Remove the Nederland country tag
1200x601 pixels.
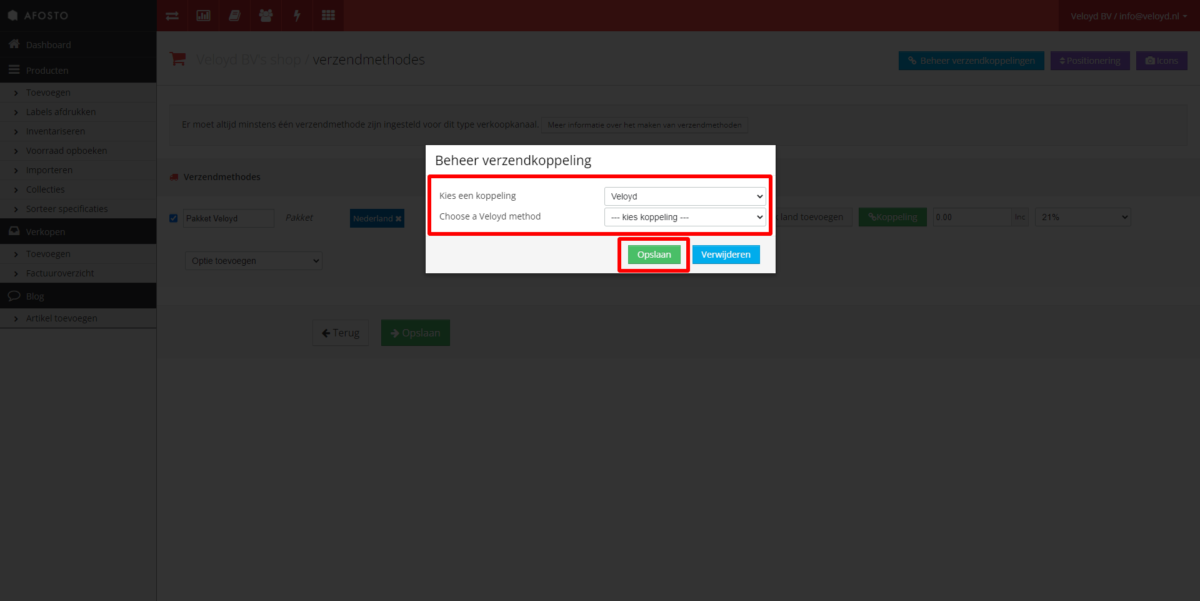click(x=398, y=218)
